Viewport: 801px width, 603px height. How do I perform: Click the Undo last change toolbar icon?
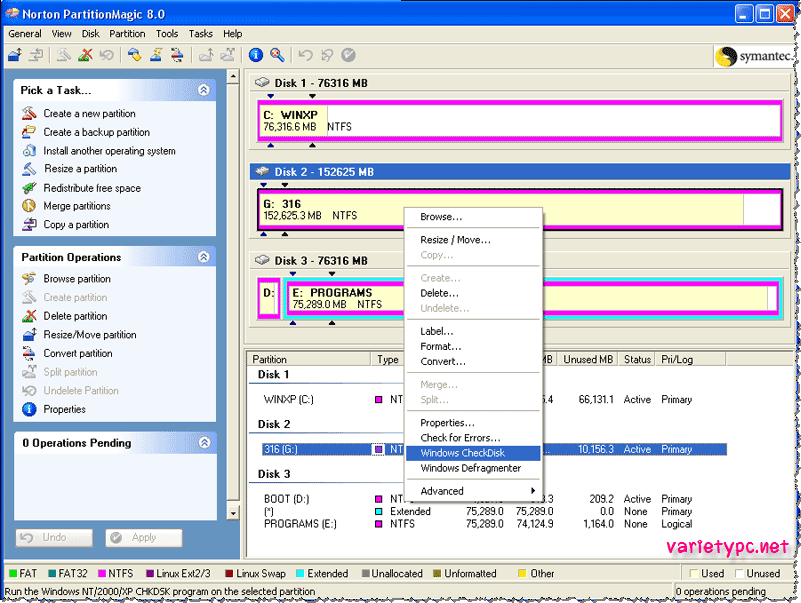click(305, 55)
